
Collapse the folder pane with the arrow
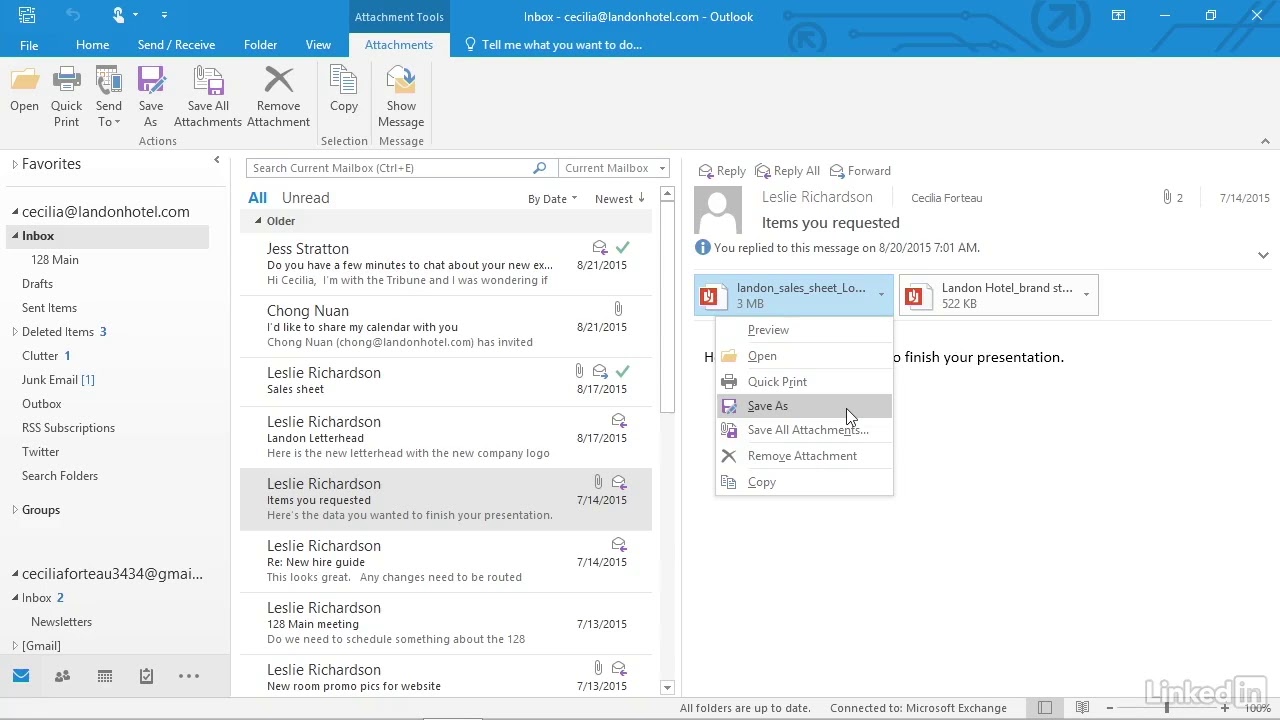click(217, 160)
